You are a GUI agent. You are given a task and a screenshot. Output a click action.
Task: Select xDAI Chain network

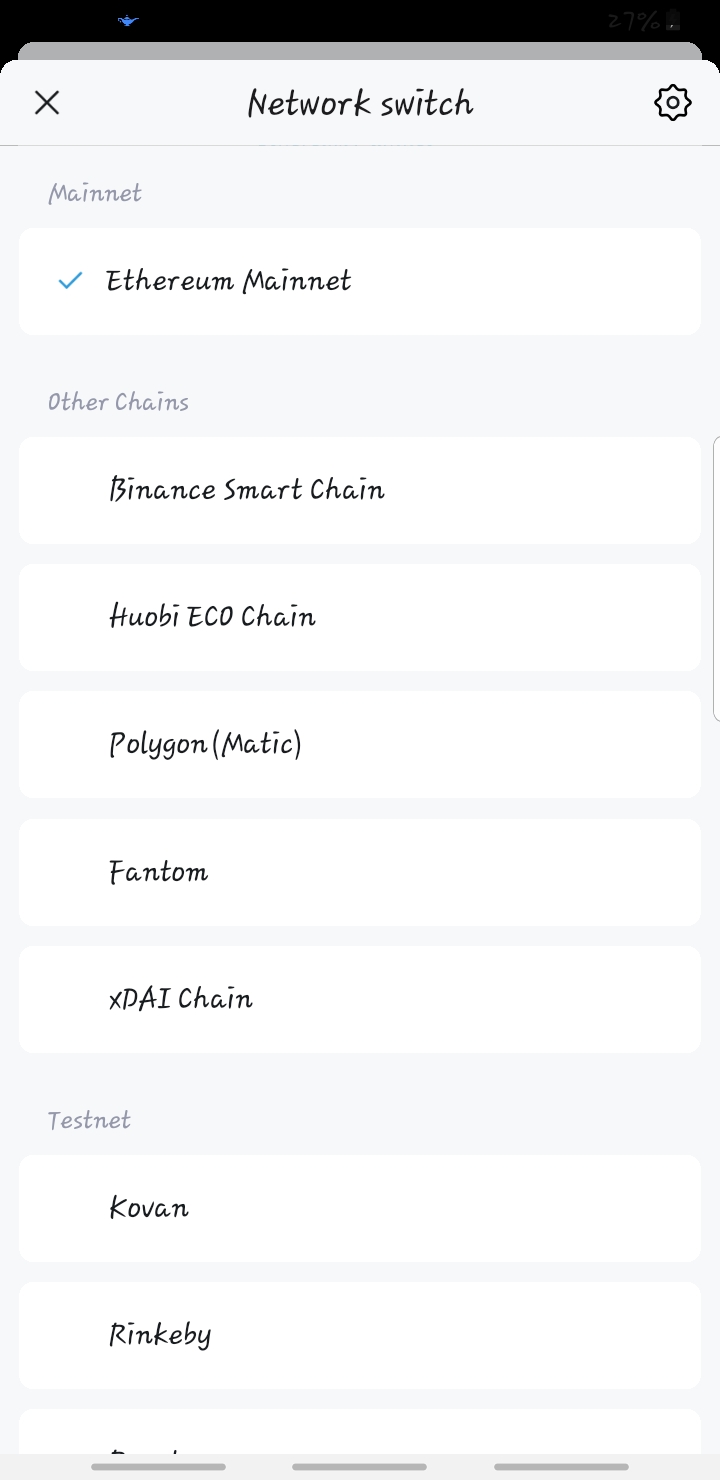[360, 999]
